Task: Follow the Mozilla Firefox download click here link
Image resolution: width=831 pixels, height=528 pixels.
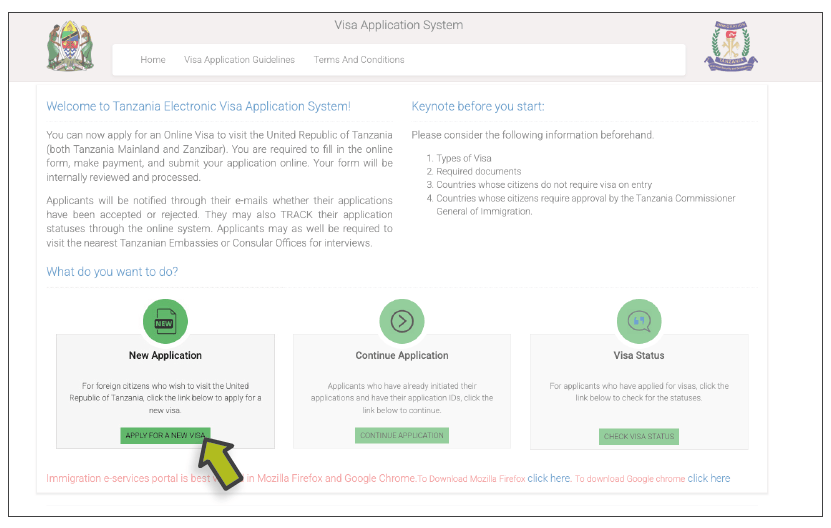Action: (549, 478)
